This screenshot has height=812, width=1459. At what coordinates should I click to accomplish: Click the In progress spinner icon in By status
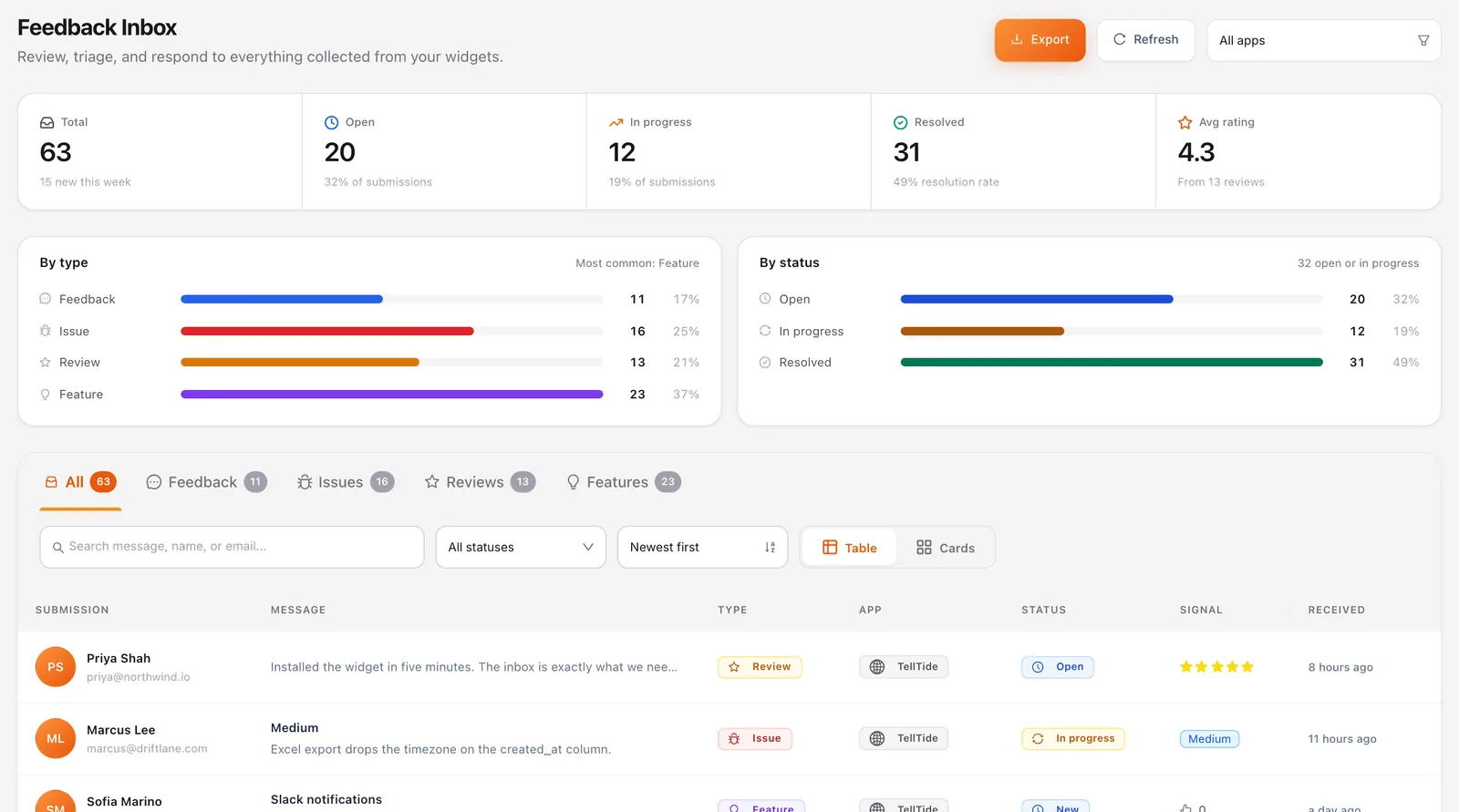pyautogui.click(x=765, y=331)
